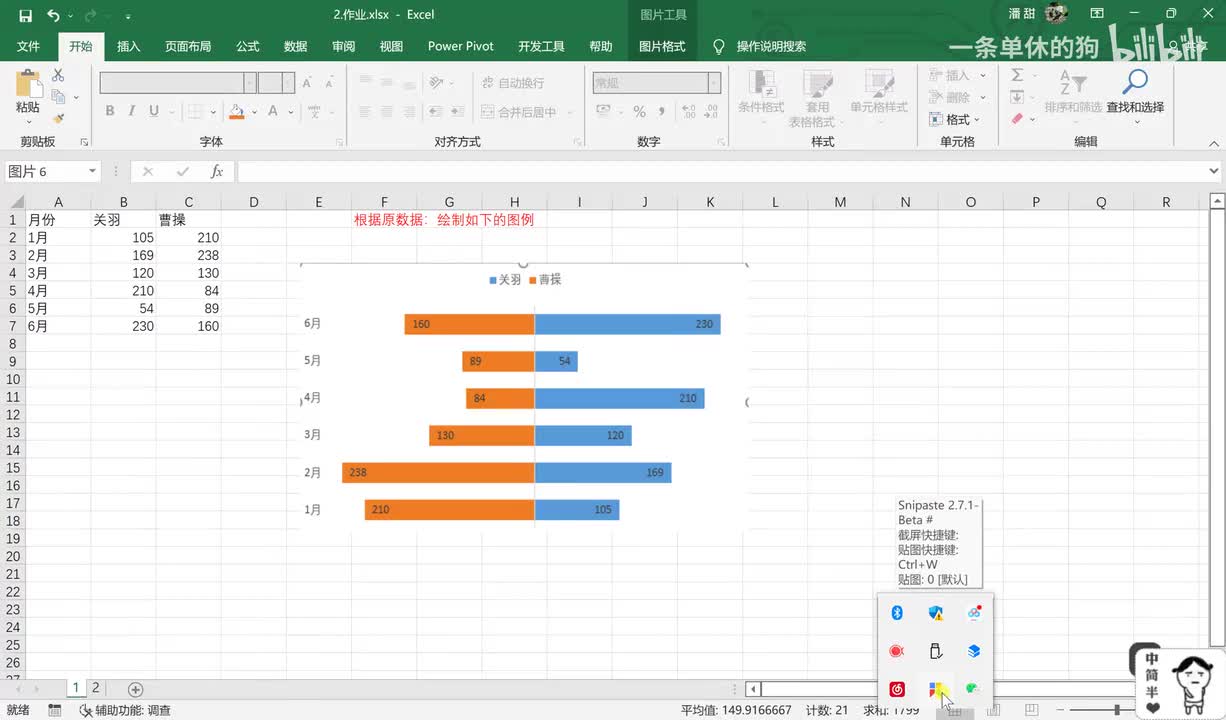Click the Sort and Filter icon

pyautogui.click(x=1072, y=83)
